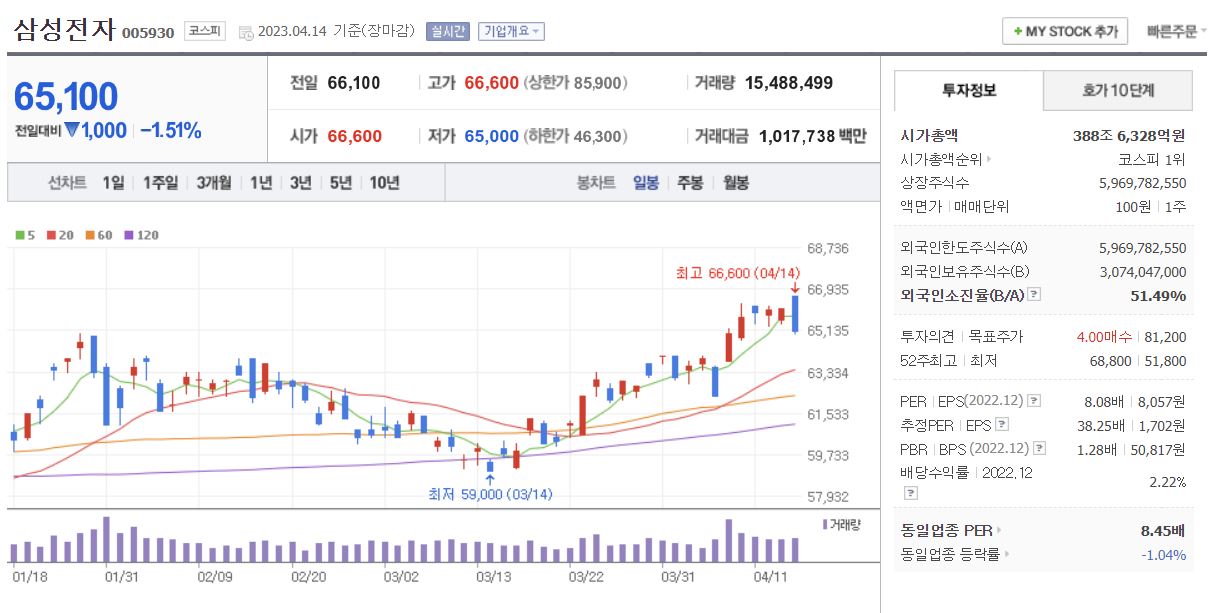
Task: Click the 04/11 date axis label
Action: (x=769, y=576)
